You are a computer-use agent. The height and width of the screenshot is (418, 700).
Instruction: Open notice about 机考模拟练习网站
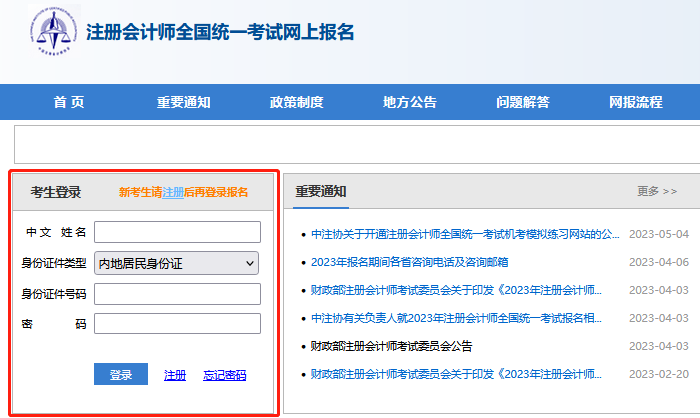465,234
